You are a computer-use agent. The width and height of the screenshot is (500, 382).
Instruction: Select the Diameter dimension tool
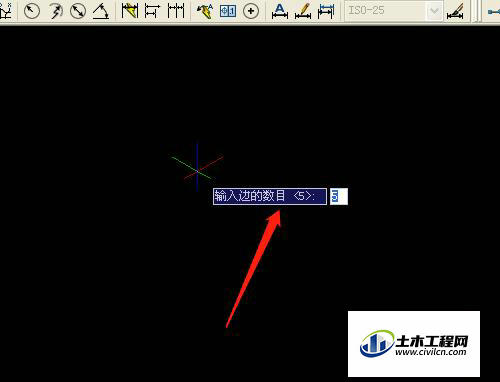click(x=78, y=11)
